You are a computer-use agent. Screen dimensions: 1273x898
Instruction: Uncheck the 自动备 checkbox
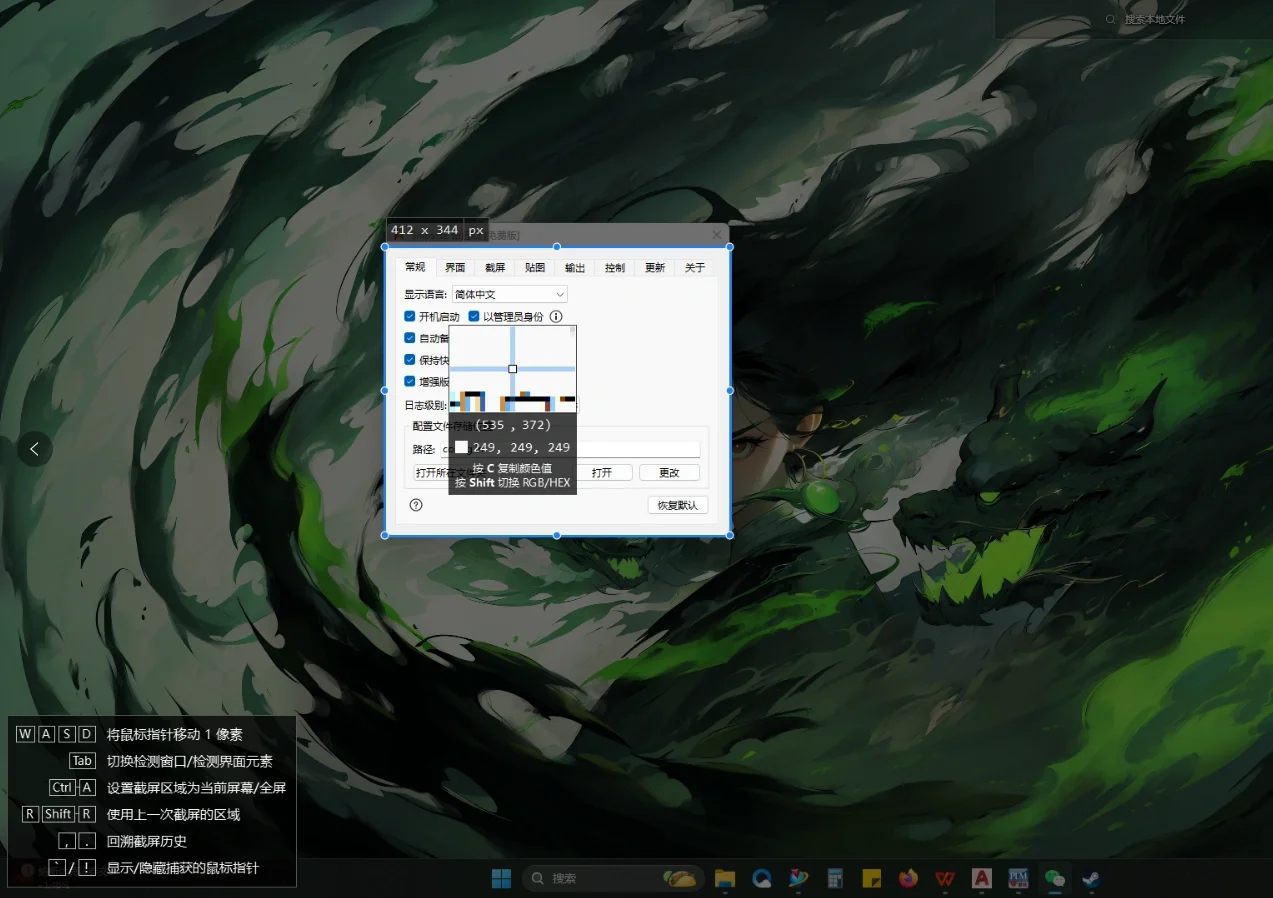tap(410, 338)
